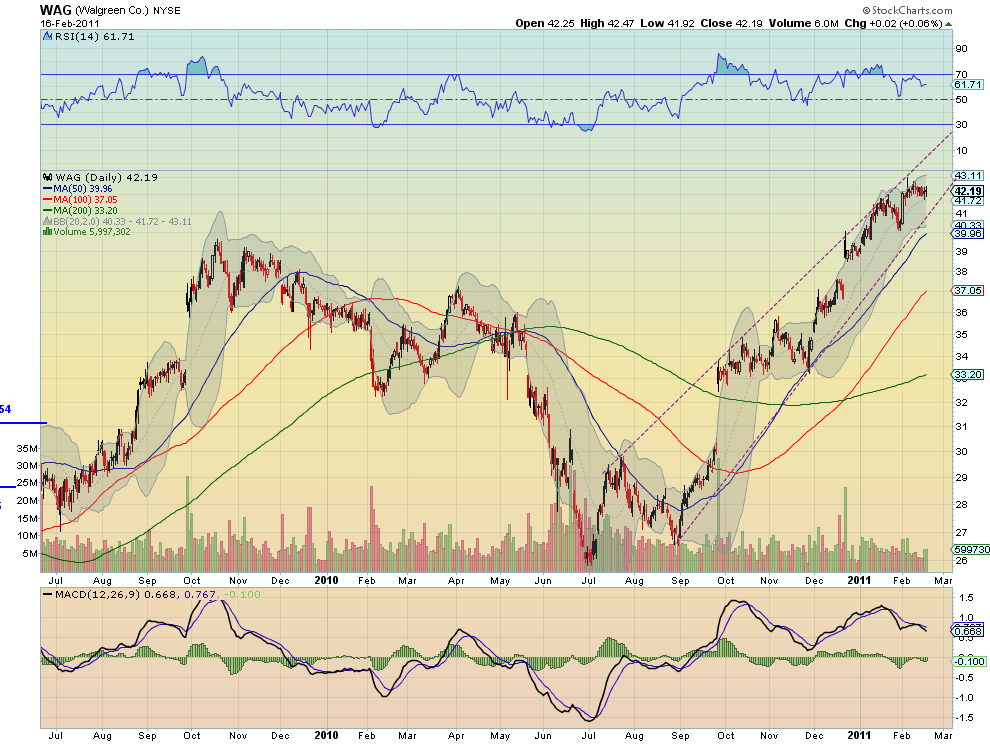This screenshot has height=744, width=990.
Task: Click the 35M volume scale label
Action: pyautogui.click(x=27, y=448)
